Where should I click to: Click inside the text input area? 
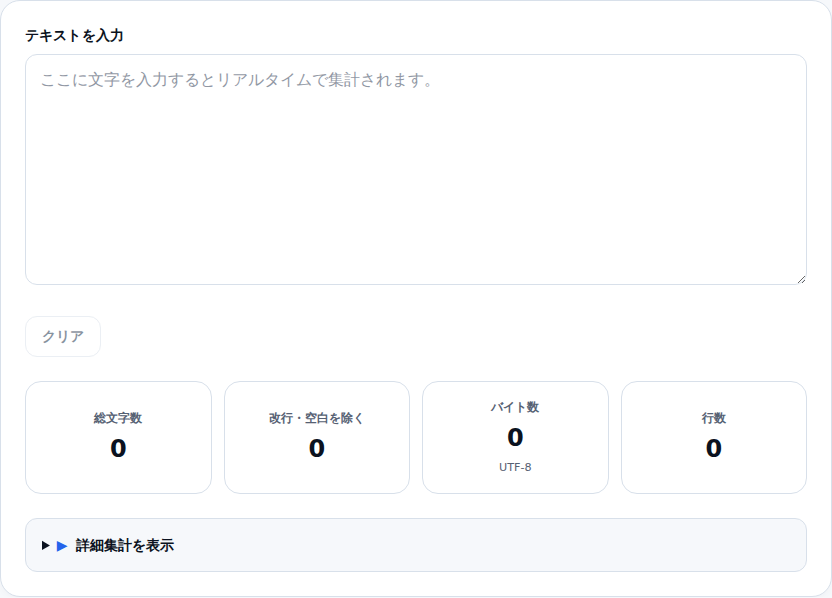(416, 169)
